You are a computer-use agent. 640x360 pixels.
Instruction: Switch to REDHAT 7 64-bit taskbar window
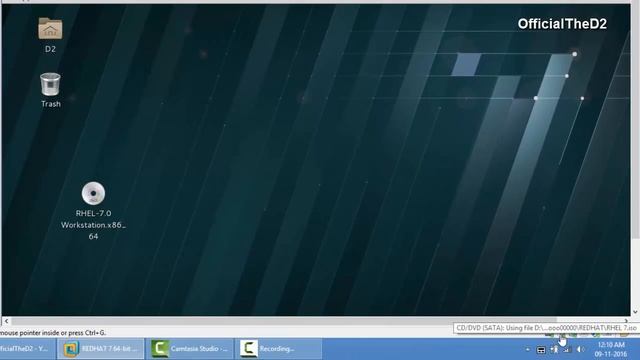(x=100, y=349)
